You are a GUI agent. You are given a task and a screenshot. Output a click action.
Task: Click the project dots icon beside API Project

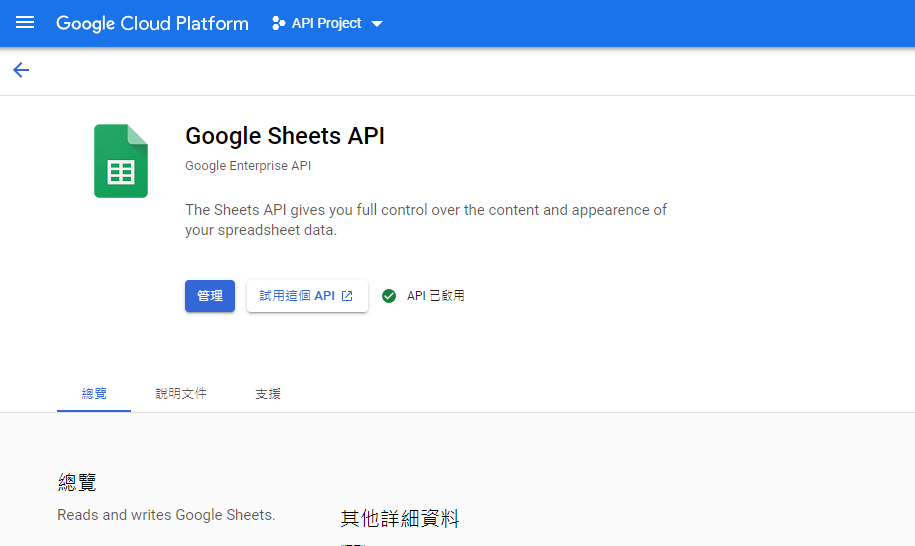tap(278, 23)
